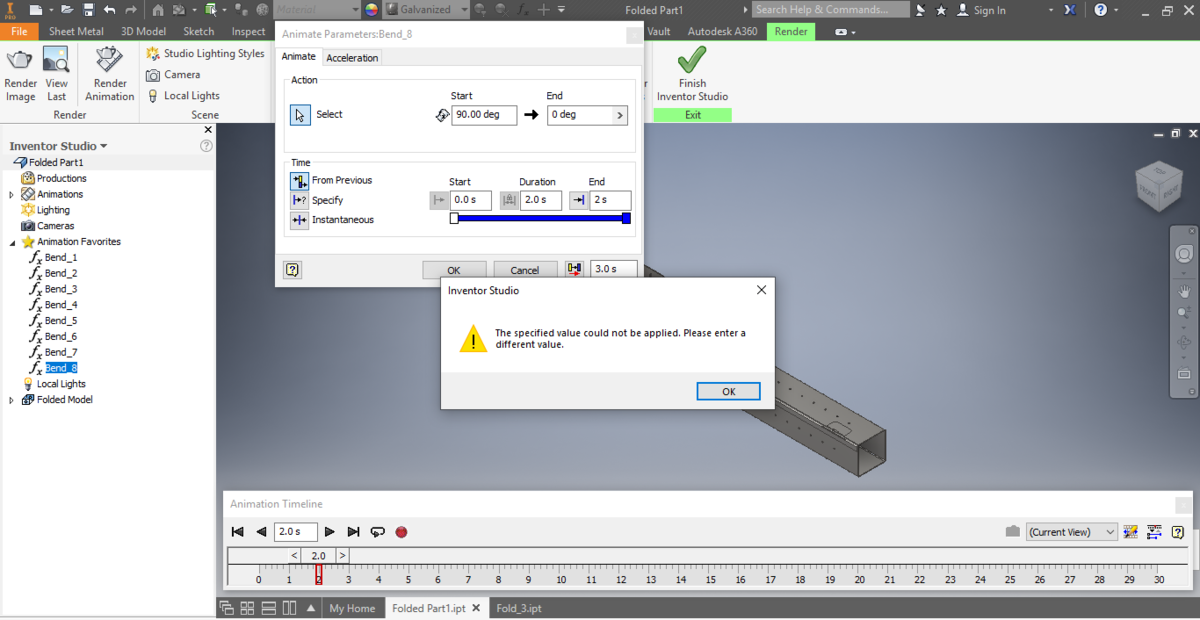Open the Sheet Metal ribbon tab
The image size is (1200, 620).
[76, 31]
